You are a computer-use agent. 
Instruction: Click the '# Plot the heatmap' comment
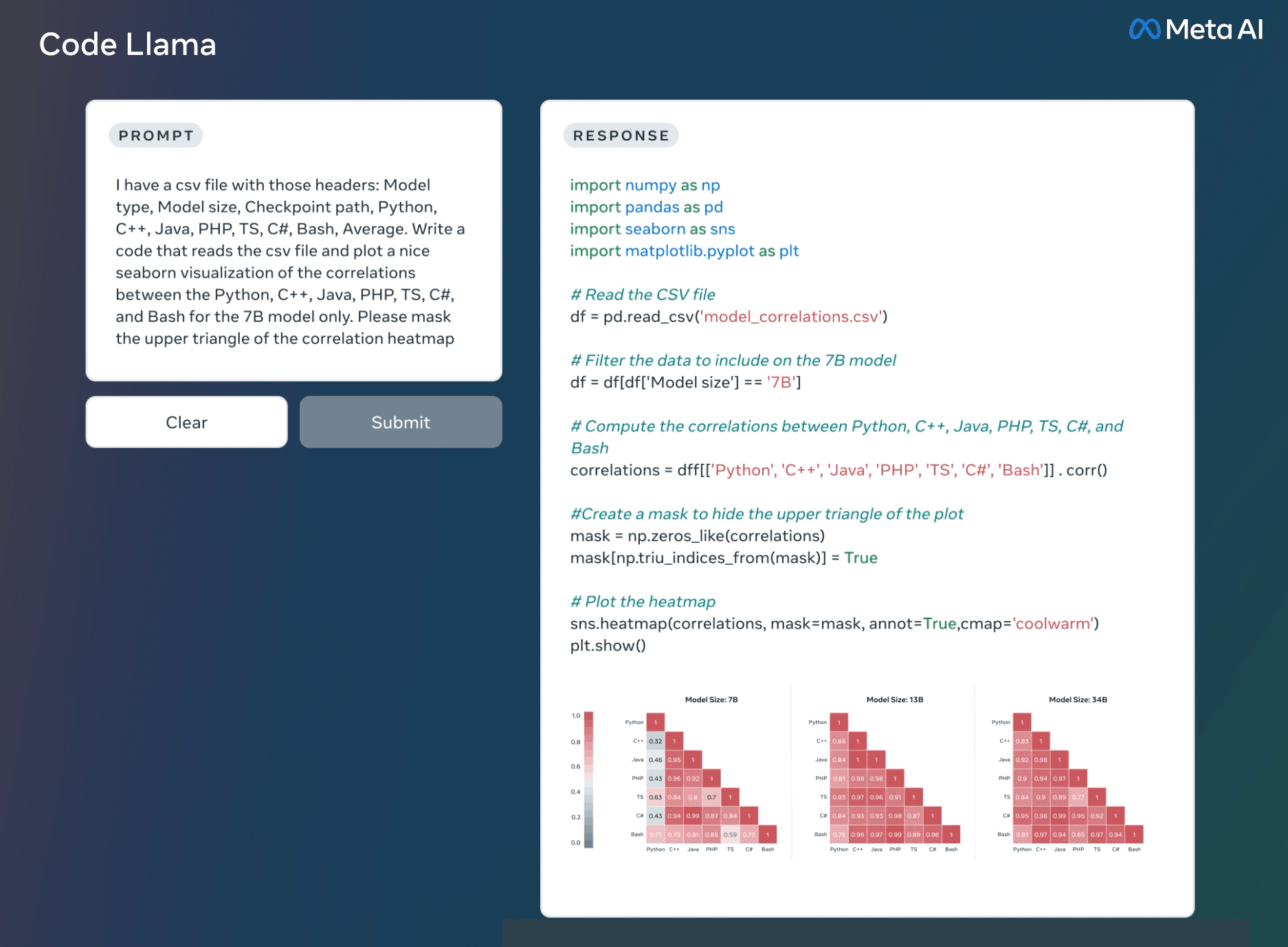(x=643, y=601)
